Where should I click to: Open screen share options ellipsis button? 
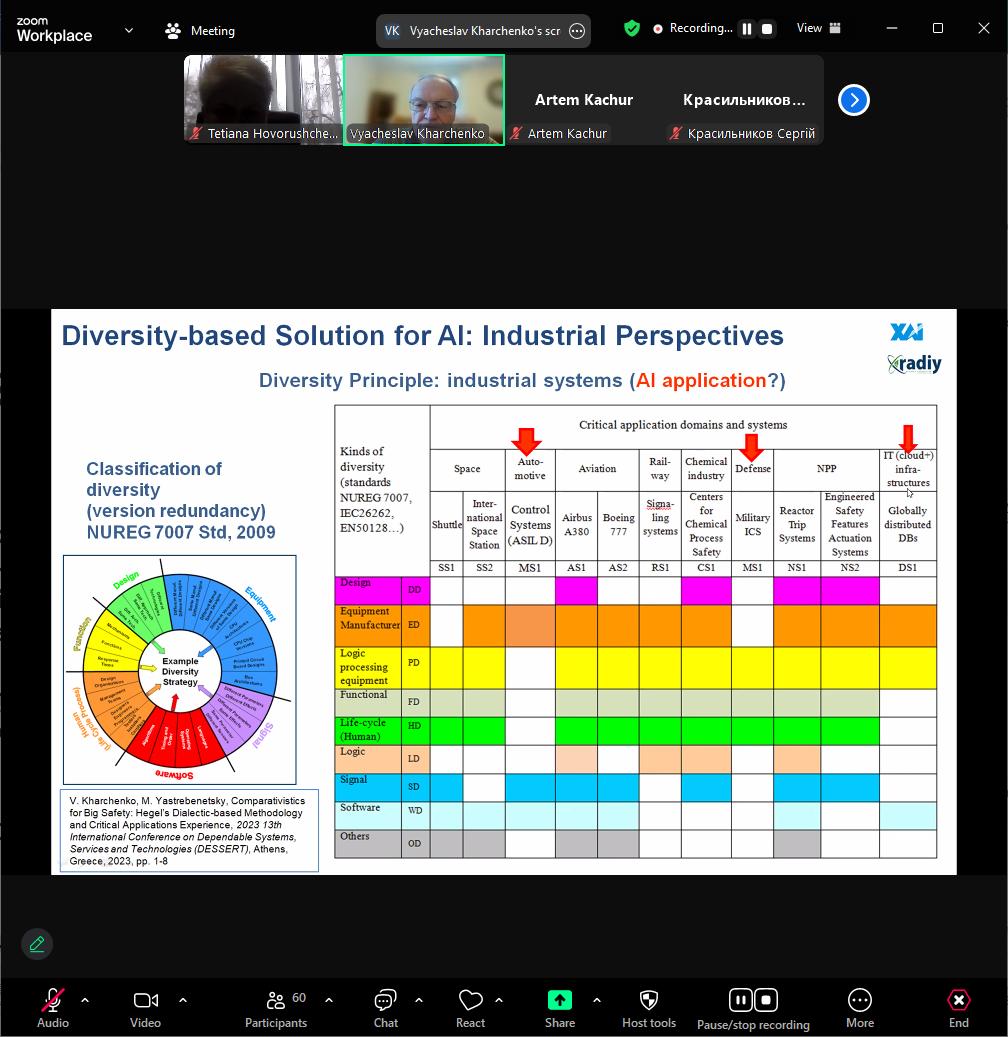click(x=577, y=31)
